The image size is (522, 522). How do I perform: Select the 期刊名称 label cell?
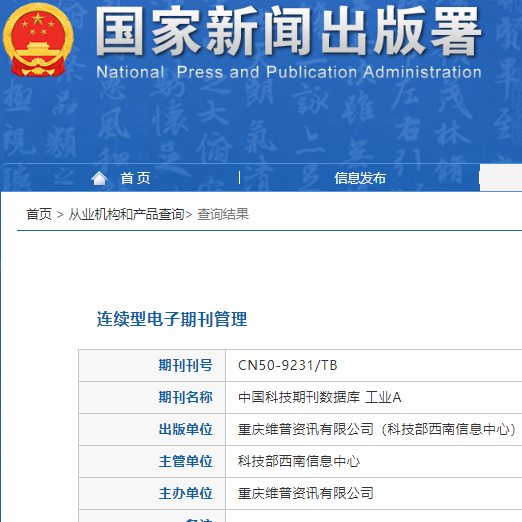152,397
